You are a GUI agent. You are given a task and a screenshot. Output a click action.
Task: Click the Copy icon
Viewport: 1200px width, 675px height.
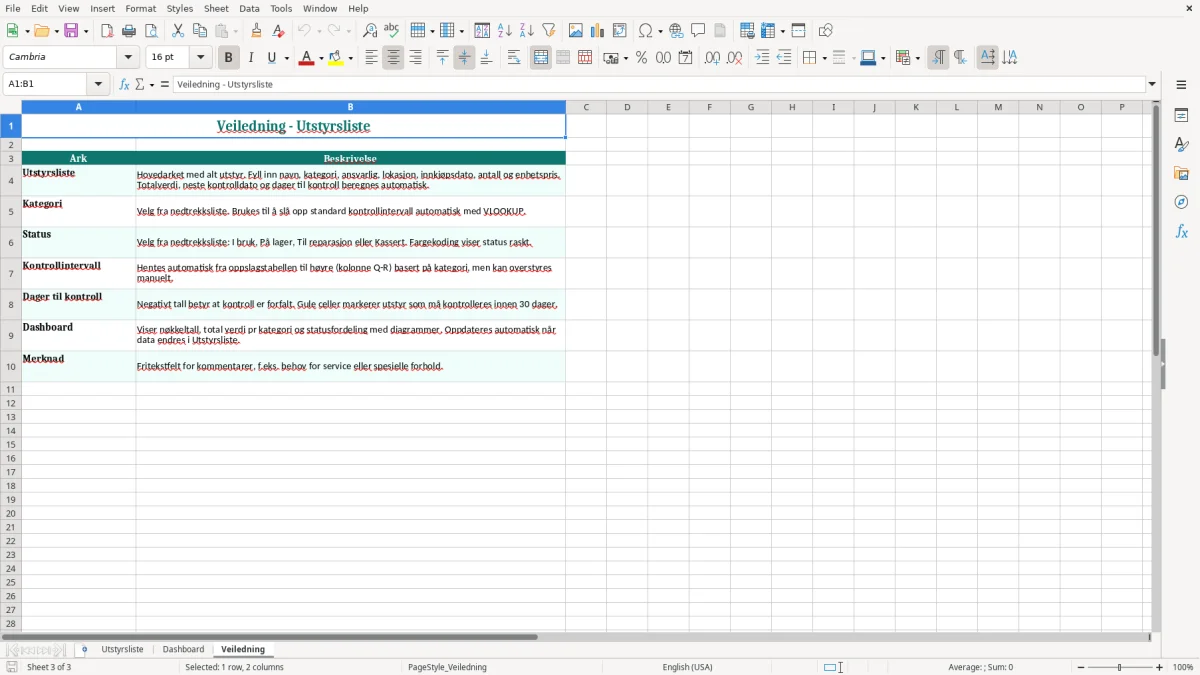click(x=200, y=31)
